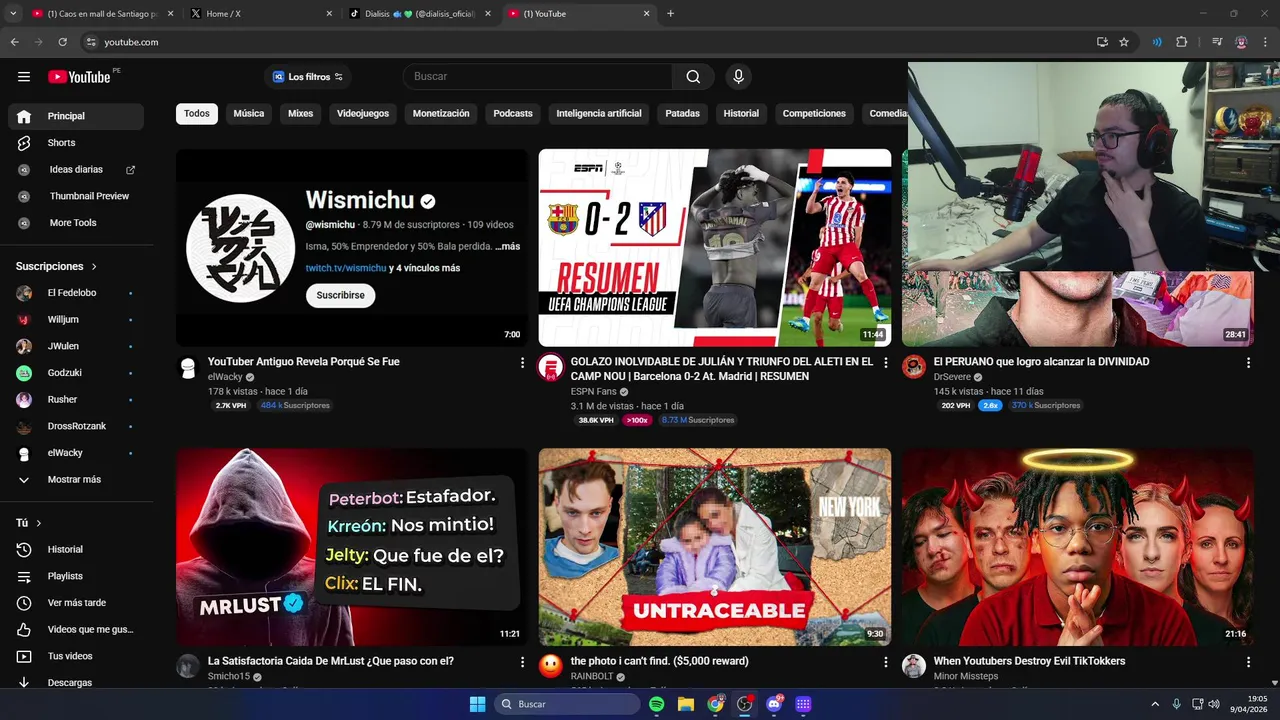The height and width of the screenshot is (720, 1280).
Task: Open Tus videos in the sidebar
Action: coord(76,656)
